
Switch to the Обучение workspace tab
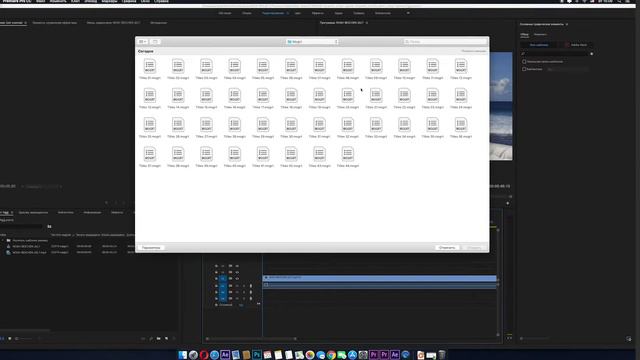pos(225,13)
